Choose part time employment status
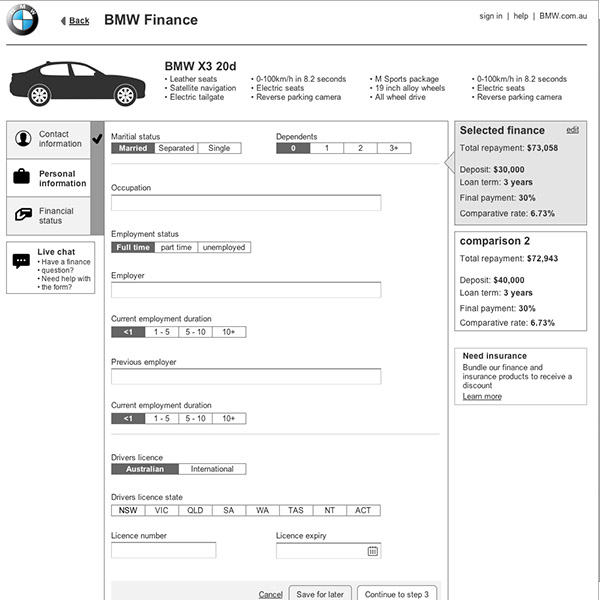Viewport: 600px width, 600px height. click(176, 247)
